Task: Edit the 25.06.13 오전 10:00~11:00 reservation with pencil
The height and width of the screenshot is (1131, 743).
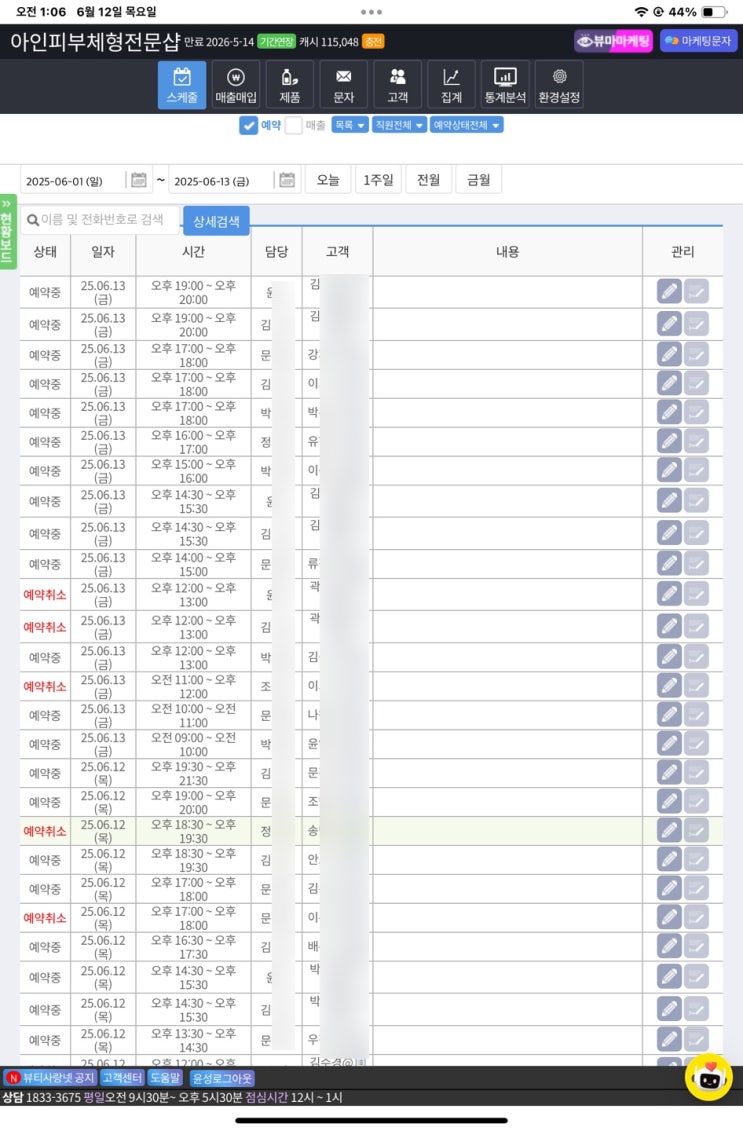Action: pos(669,715)
